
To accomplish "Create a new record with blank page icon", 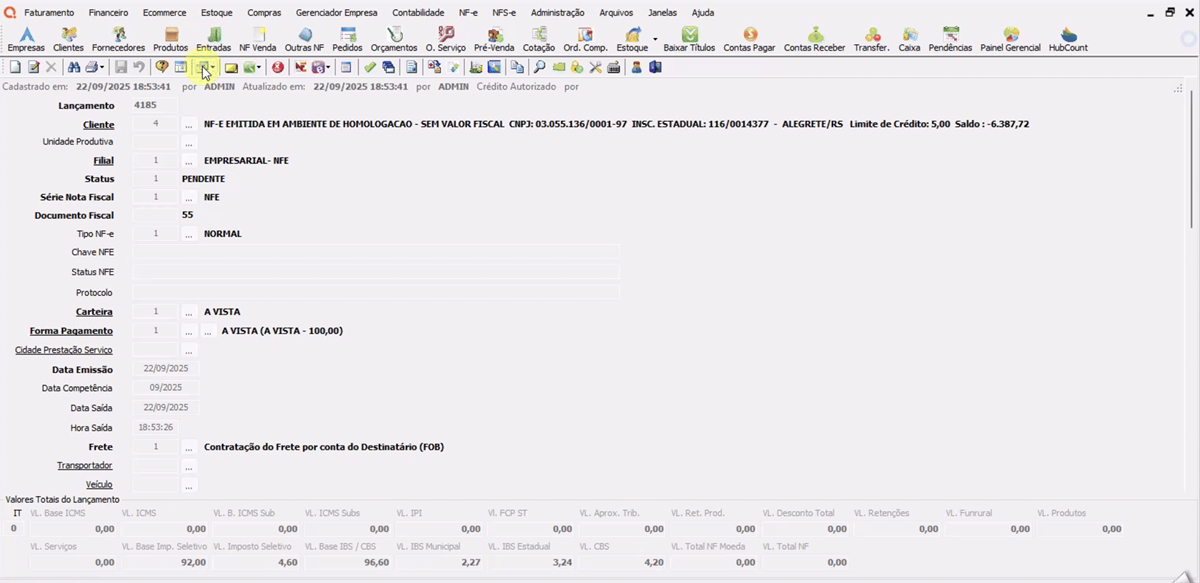I will pos(15,68).
